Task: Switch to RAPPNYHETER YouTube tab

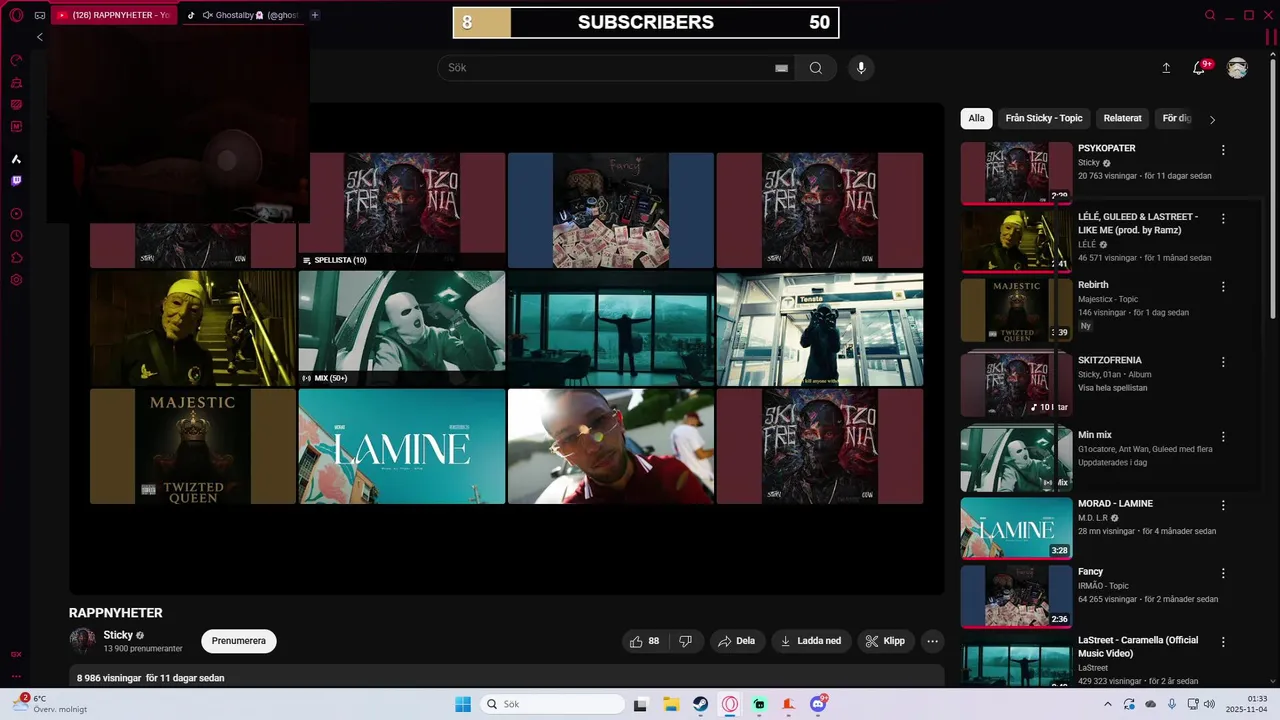Action: [x=113, y=15]
